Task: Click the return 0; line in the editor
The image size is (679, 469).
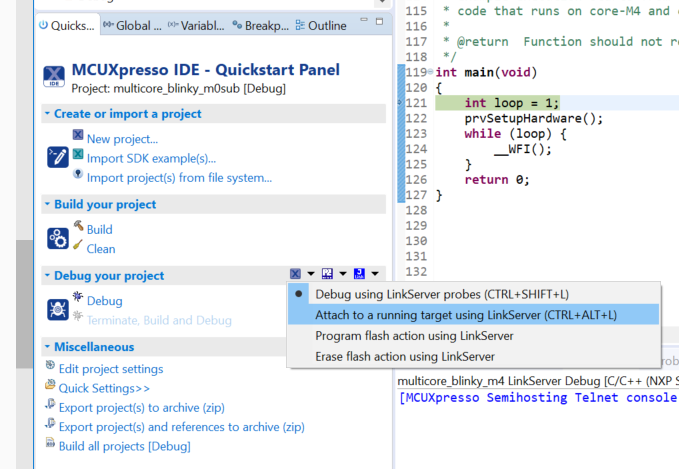Action: point(497,180)
